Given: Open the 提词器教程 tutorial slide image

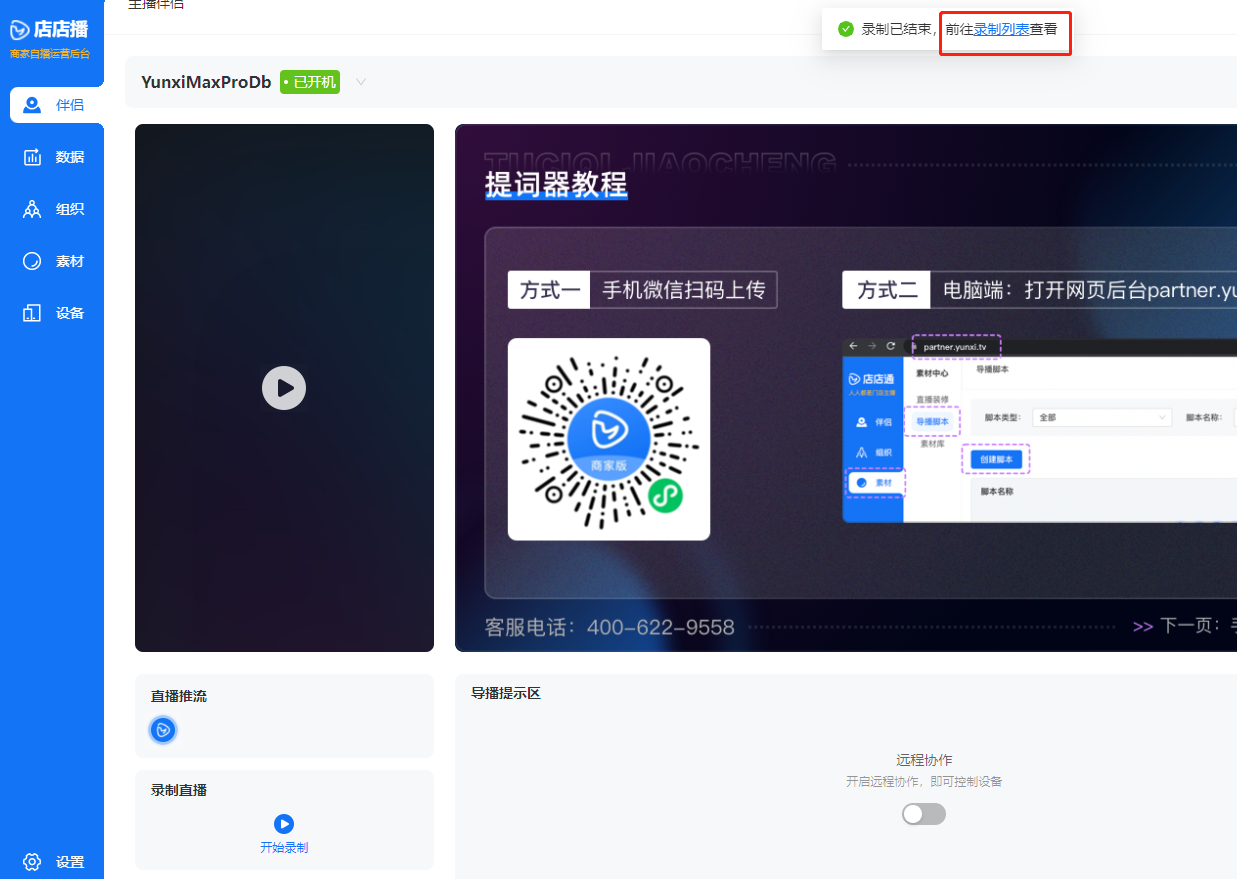Looking at the screenshot, I should pyautogui.click(x=846, y=388).
